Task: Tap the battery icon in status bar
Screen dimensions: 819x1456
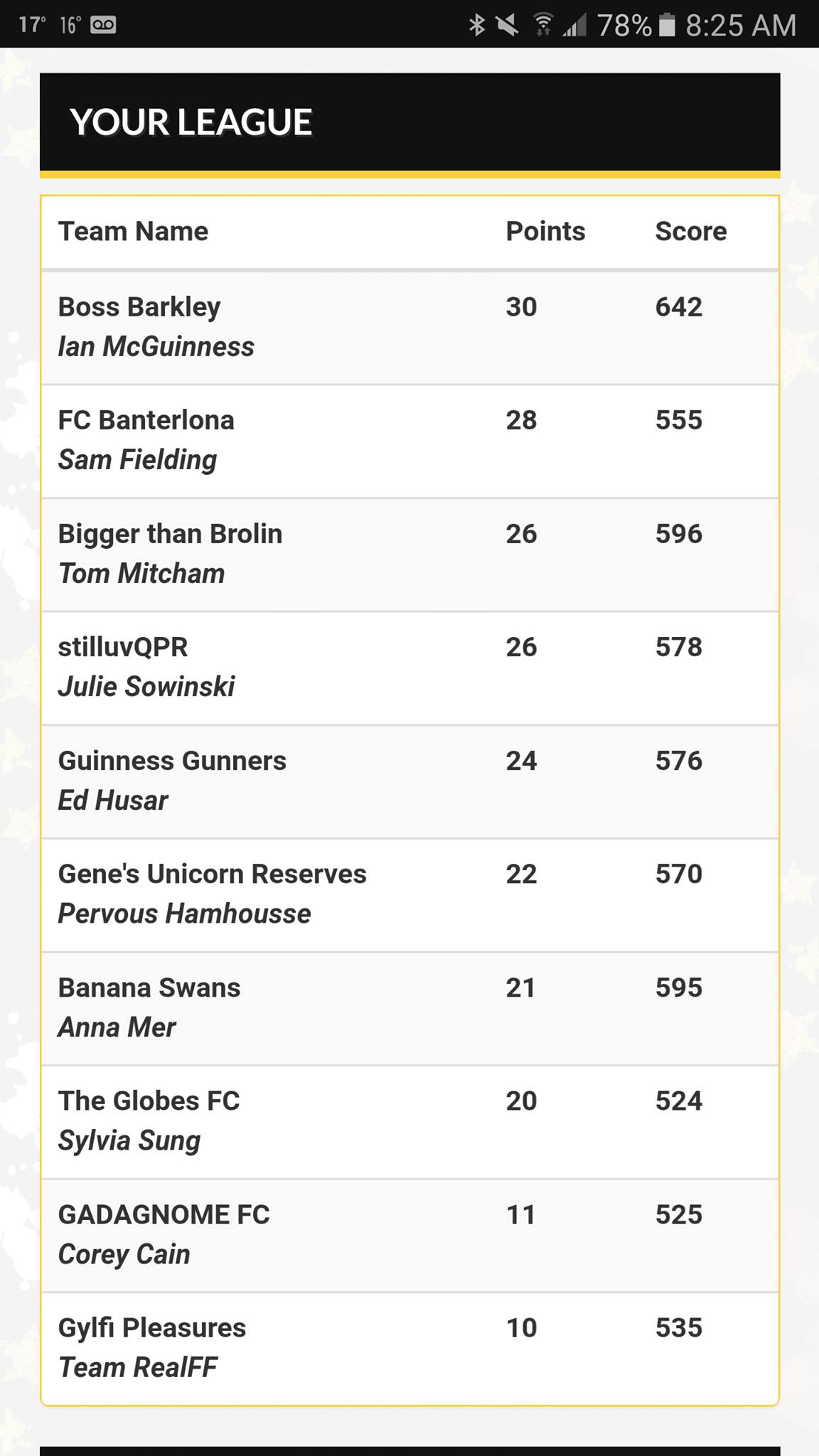Action: click(x=667, y=26)
